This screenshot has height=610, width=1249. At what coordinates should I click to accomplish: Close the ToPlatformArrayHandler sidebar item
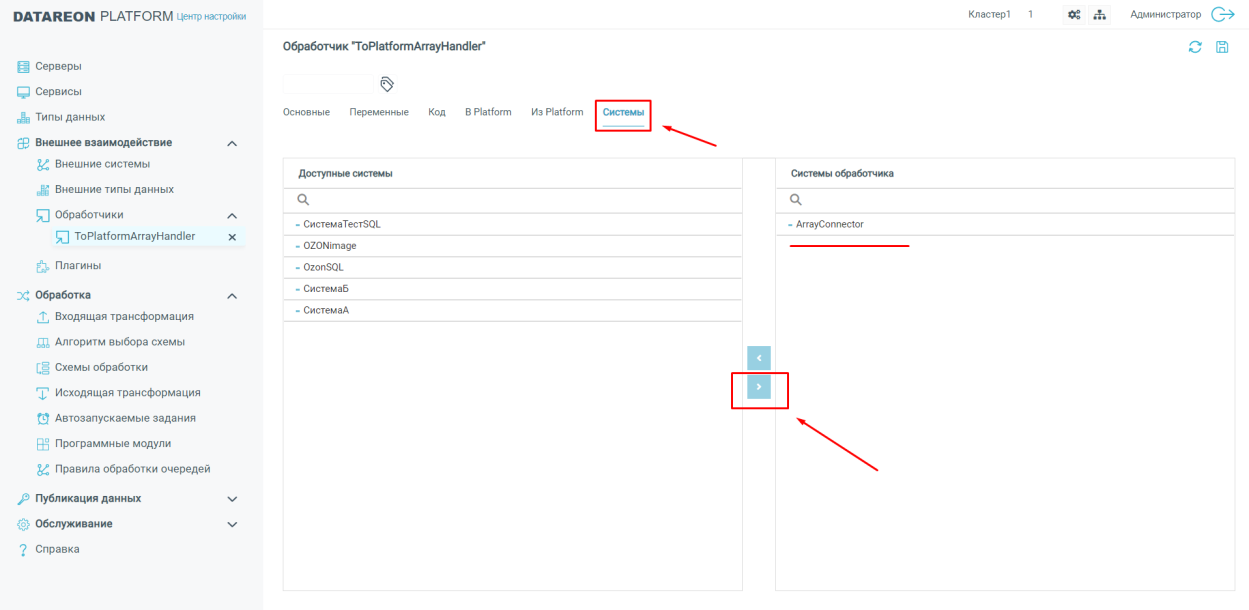[232, 237]
